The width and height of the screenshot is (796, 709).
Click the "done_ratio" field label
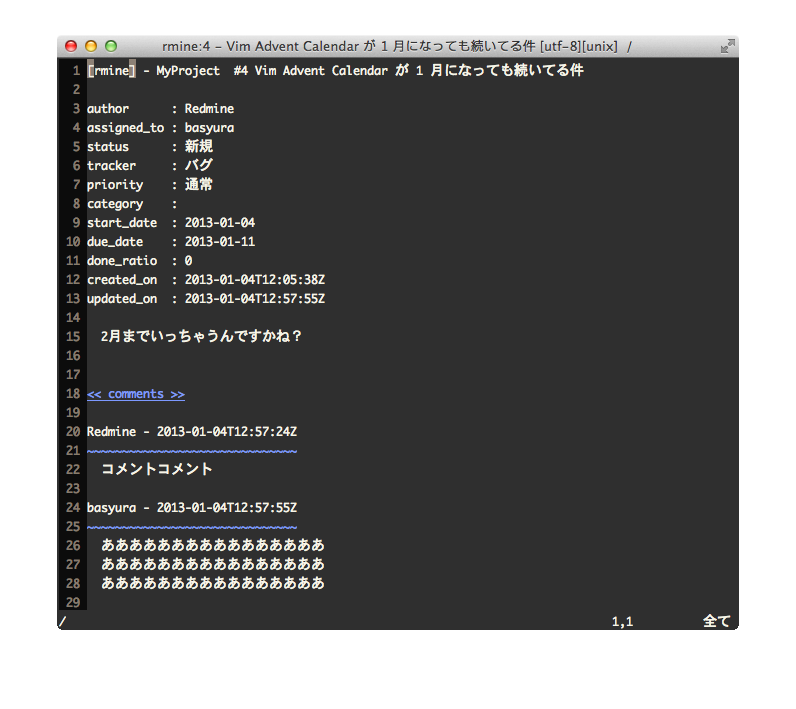tap(122, 261)
